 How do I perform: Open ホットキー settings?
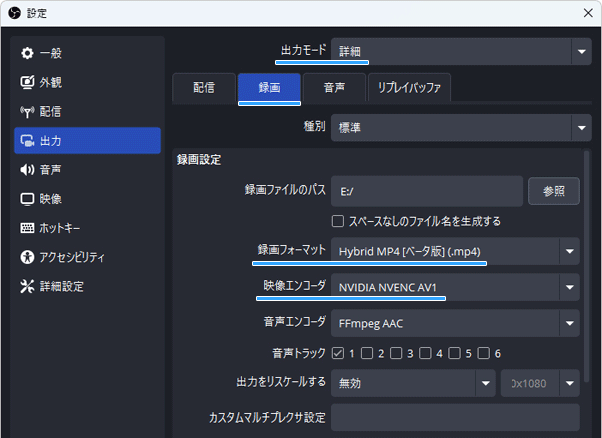[88, 228]
